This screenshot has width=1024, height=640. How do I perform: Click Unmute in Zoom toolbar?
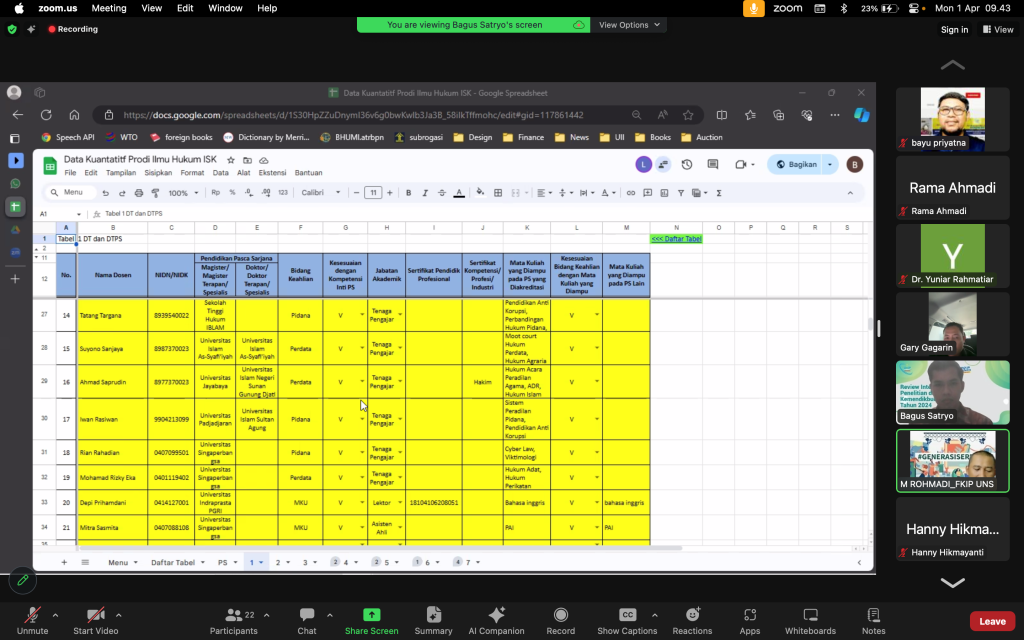pos(32,621)
